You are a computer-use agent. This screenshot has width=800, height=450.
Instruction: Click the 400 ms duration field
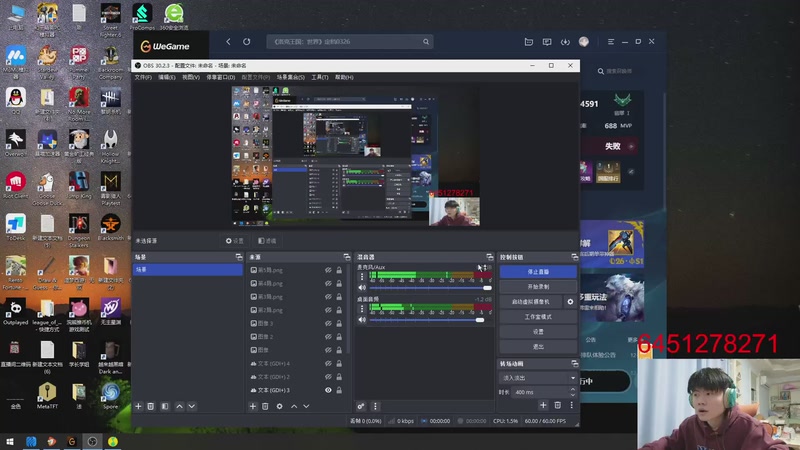point(541,392)
